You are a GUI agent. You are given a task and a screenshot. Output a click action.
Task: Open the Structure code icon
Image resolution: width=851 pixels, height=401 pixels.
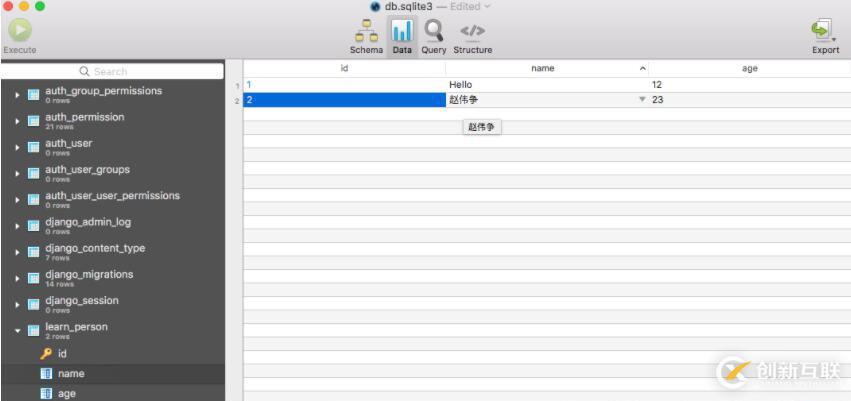coord(473,31)
